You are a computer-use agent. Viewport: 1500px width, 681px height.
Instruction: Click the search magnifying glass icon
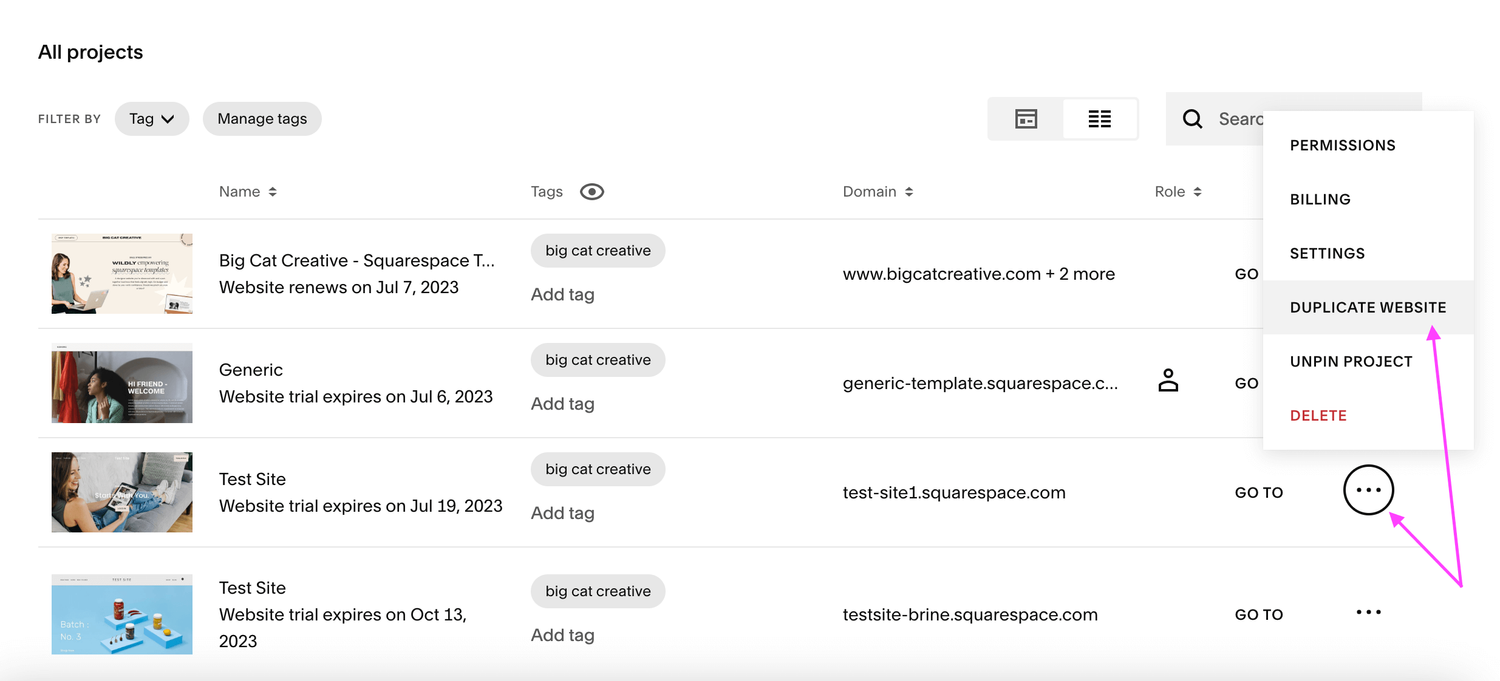coord(1192,118)
